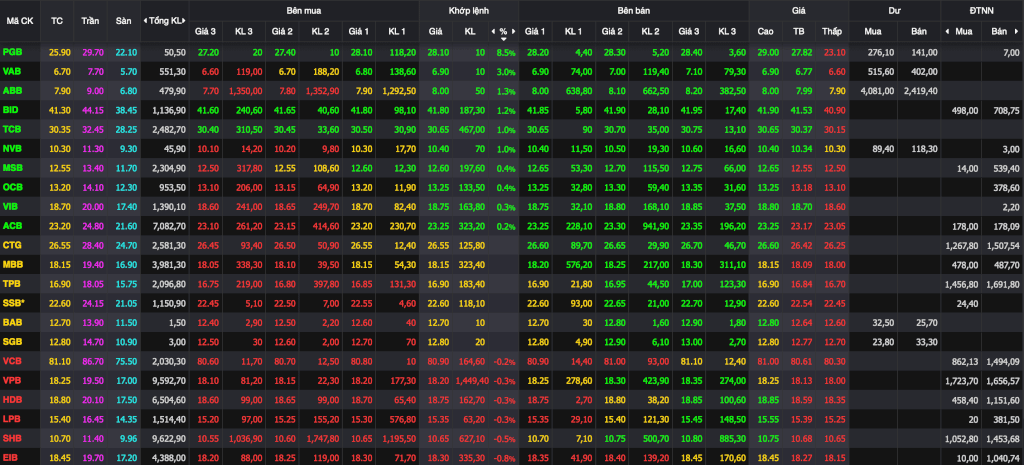The width and height of the screenshot is (1024, 465).
Task: Select TPB foreign sell value 1,691,80
Action: (1002, 284)
